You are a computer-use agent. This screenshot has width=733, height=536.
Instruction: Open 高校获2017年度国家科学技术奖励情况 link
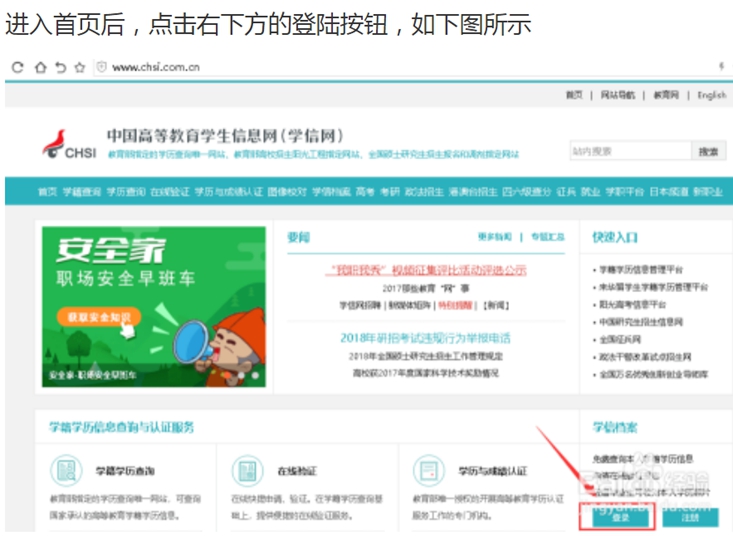[425, 373]
